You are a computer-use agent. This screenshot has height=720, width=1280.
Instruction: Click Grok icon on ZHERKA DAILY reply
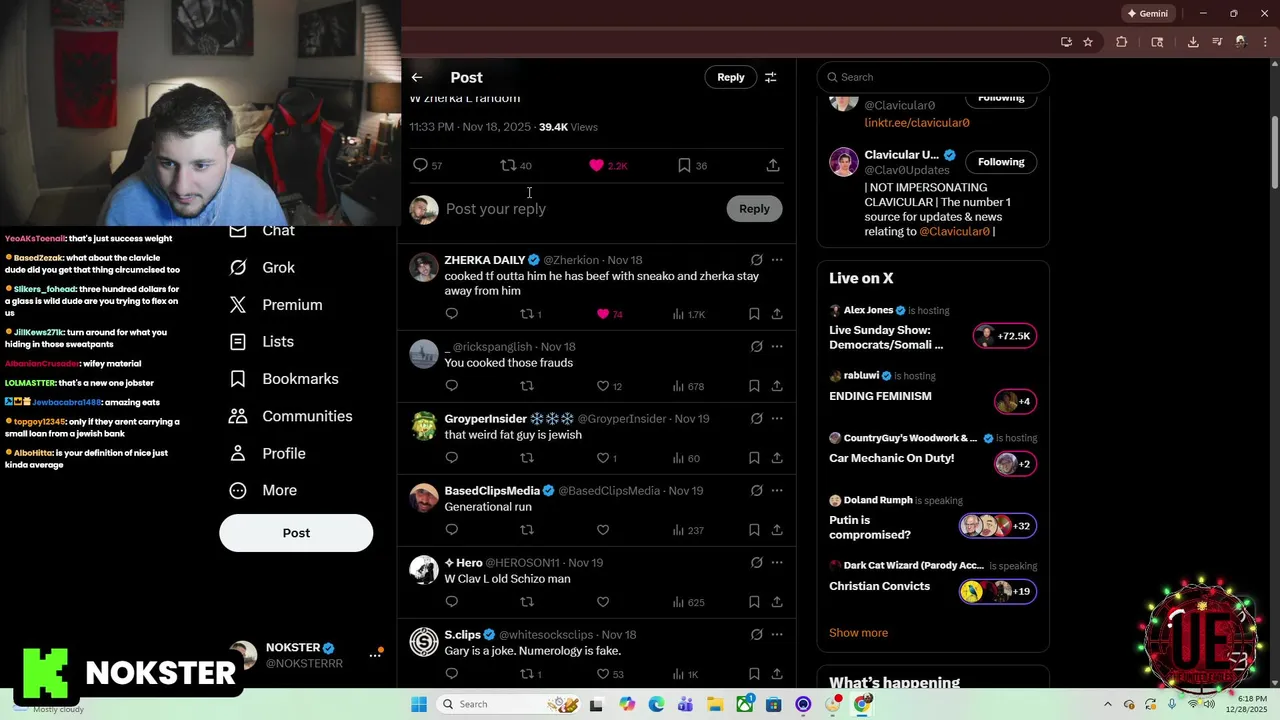tap(756, 260)
